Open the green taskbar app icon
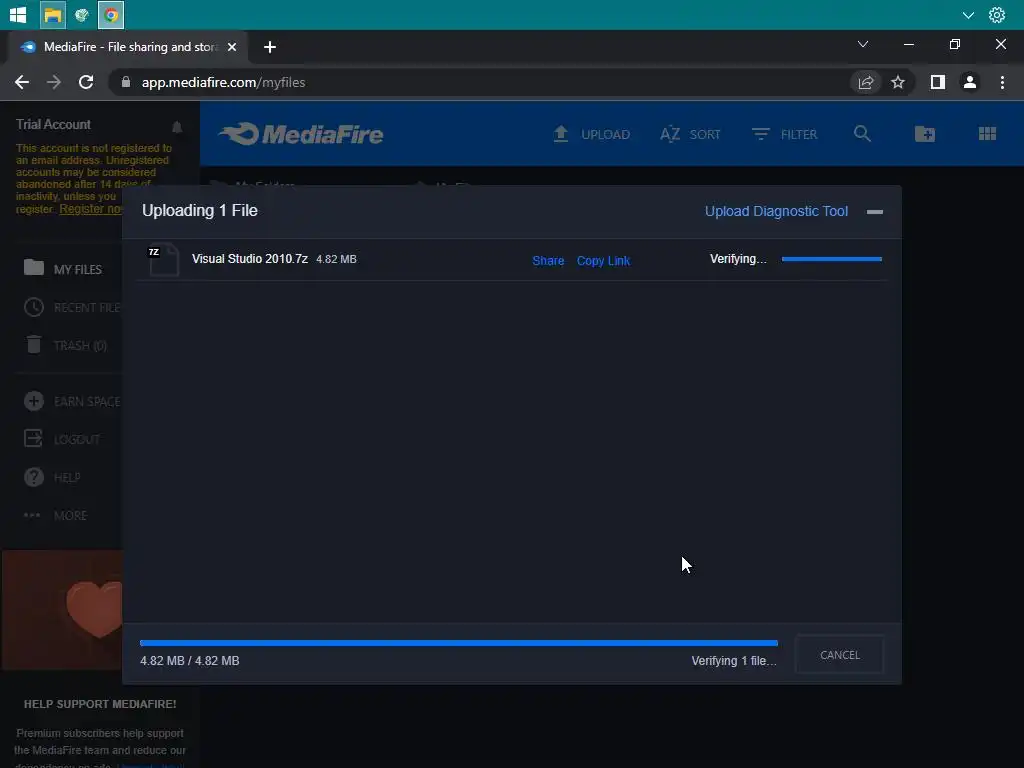This screenshot has width=1024, height=768. pos(82,14)
